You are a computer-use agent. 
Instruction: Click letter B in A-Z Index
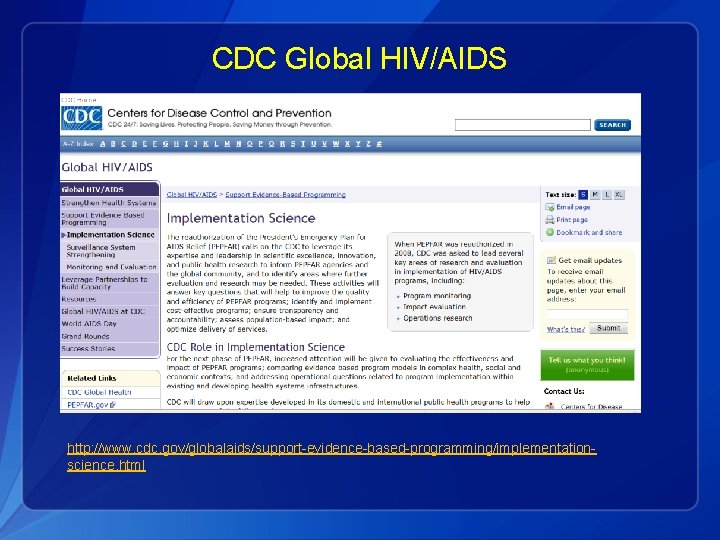coord(113,144)
